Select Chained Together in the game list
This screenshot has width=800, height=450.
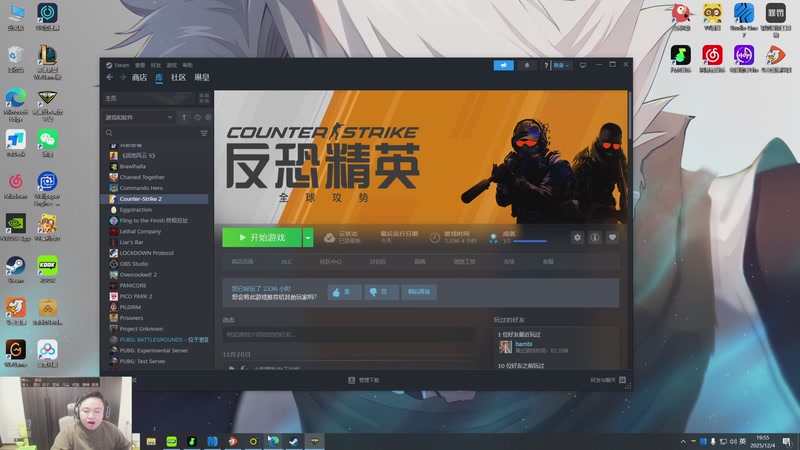[x=142, y=177]
